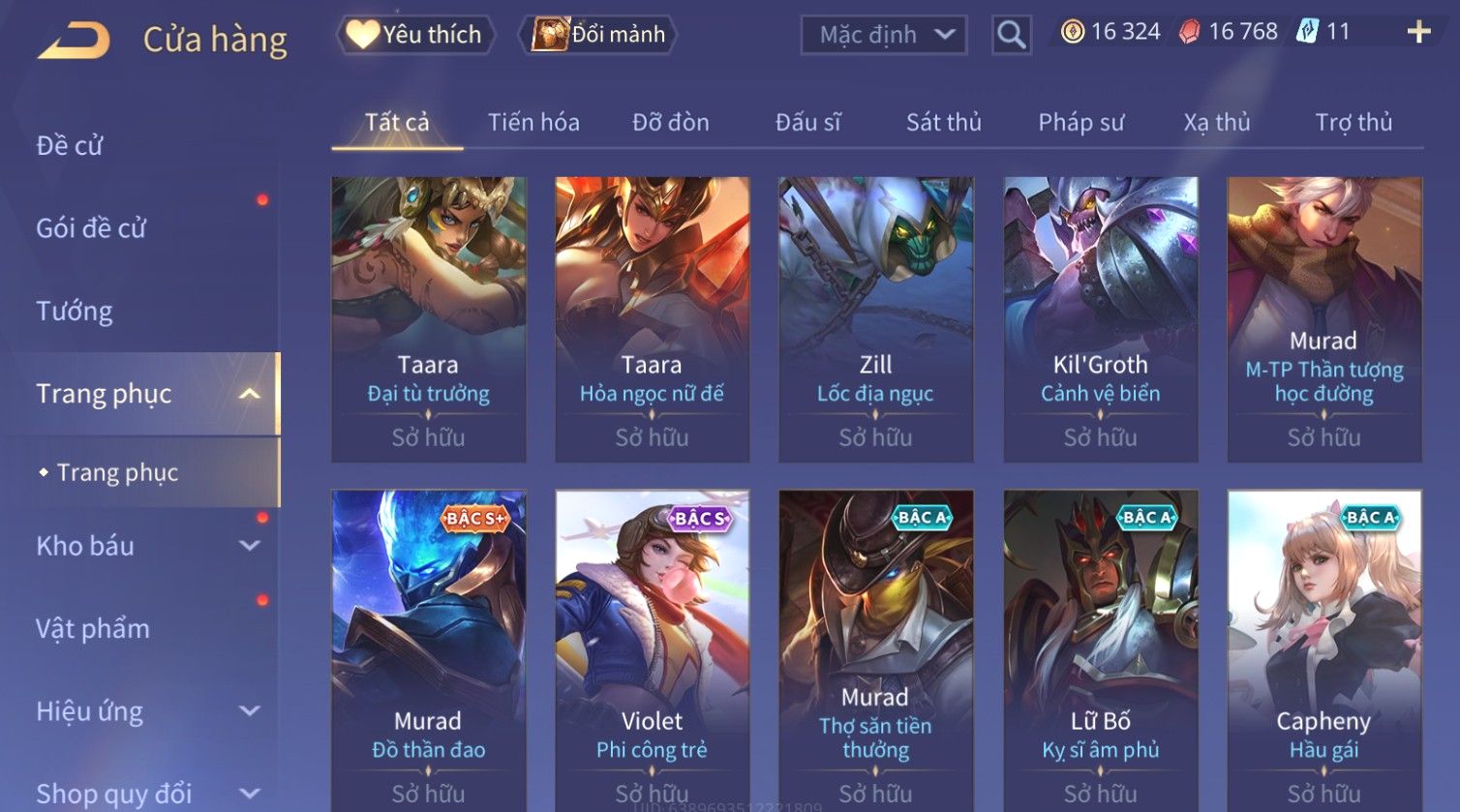Switch to the Sát thủ tab
Screen dimensions: 1460x812
[x=943, y=123]
